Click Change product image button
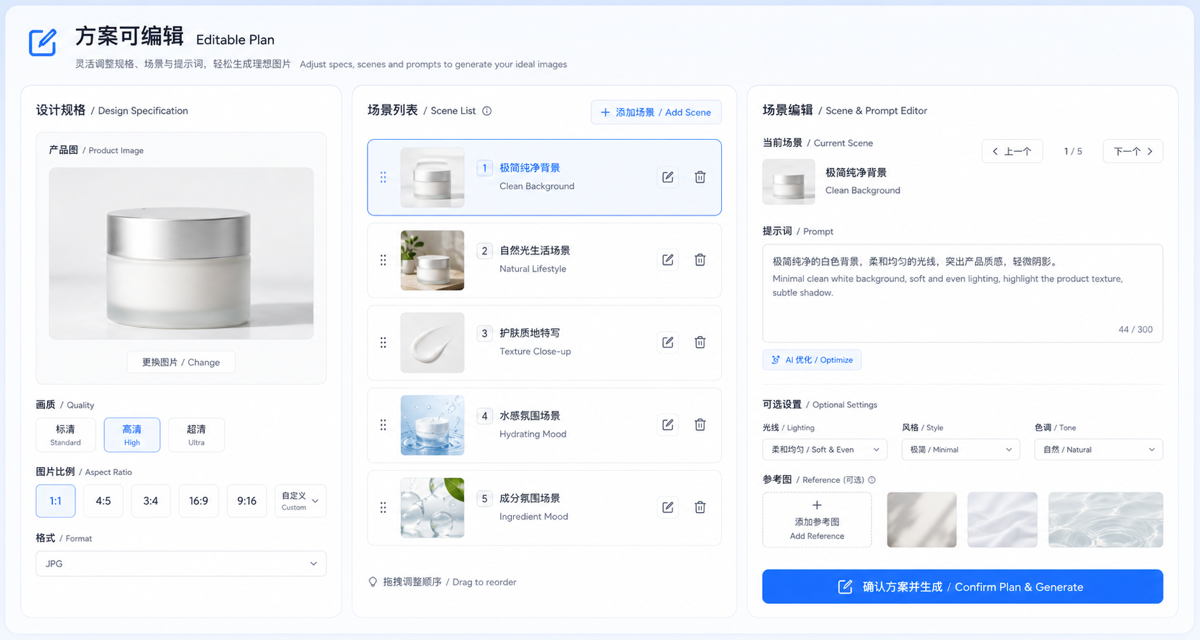This screenshot has height=640, width=1200. 181,362
